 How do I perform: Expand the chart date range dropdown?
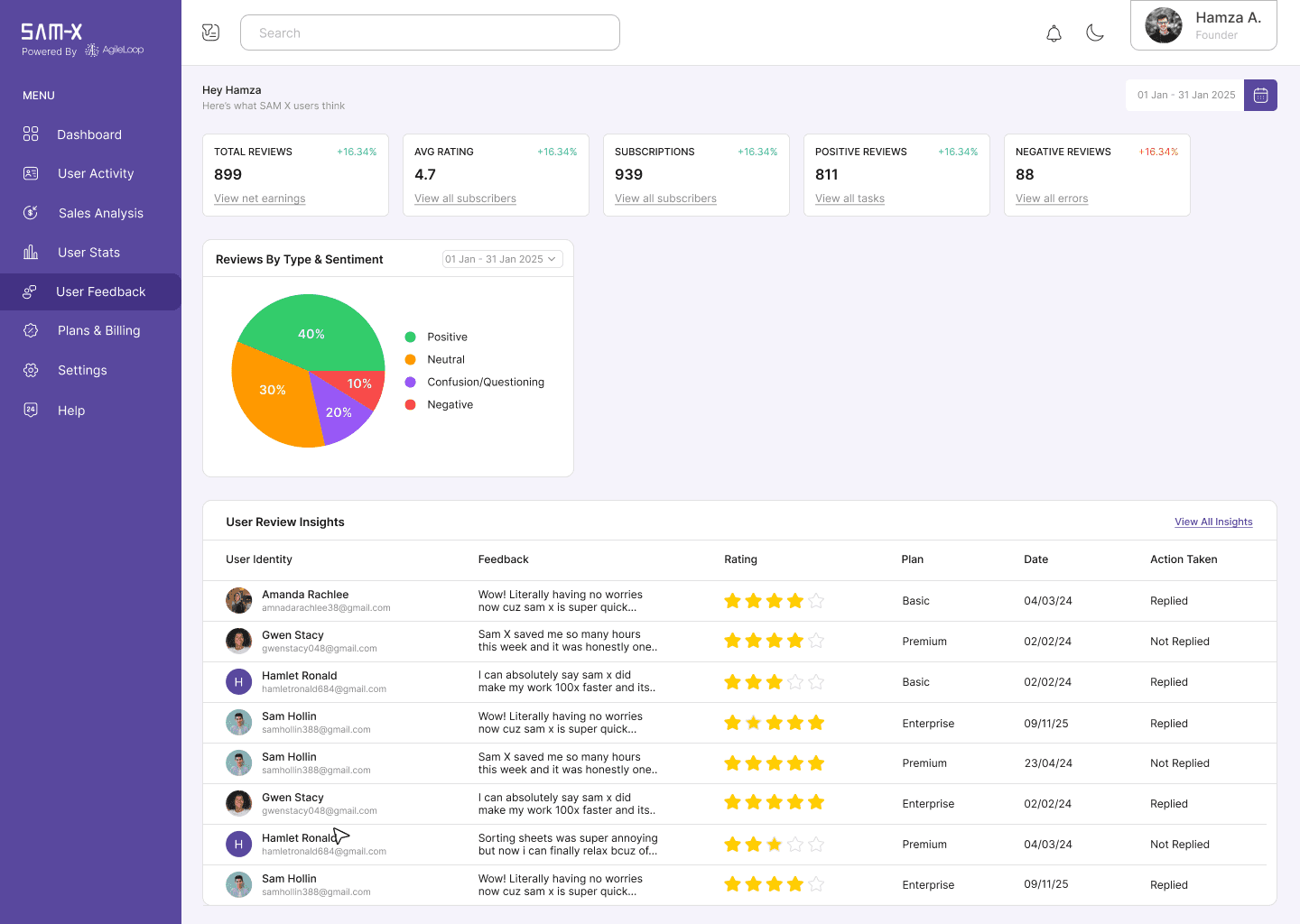pyautogui.click(x=503, y=259)
